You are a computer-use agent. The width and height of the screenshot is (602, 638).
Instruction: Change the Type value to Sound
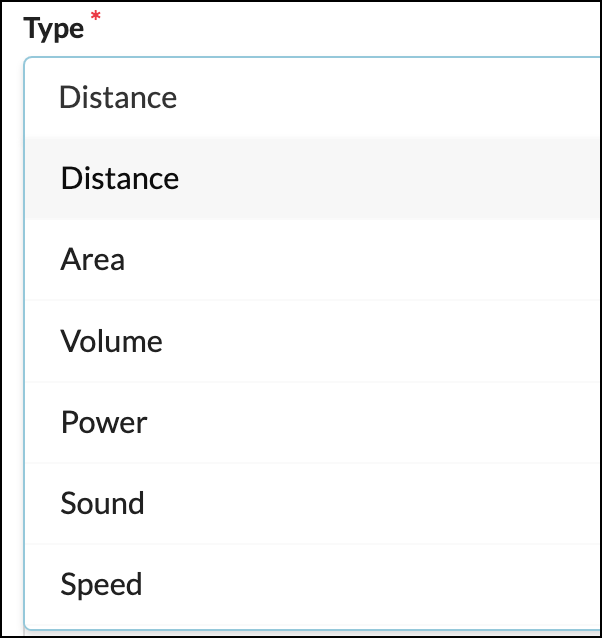point(102,503)
